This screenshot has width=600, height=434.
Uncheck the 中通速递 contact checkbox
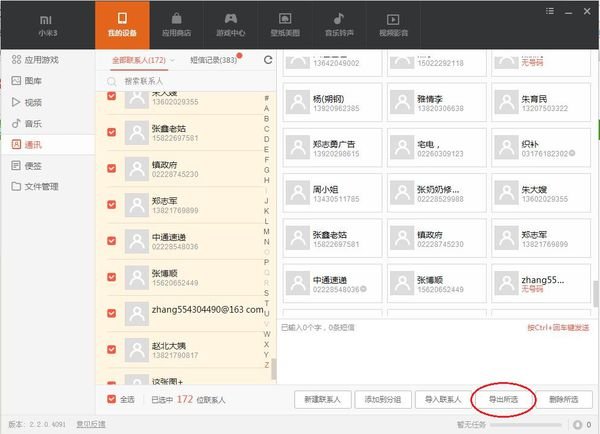112,241
